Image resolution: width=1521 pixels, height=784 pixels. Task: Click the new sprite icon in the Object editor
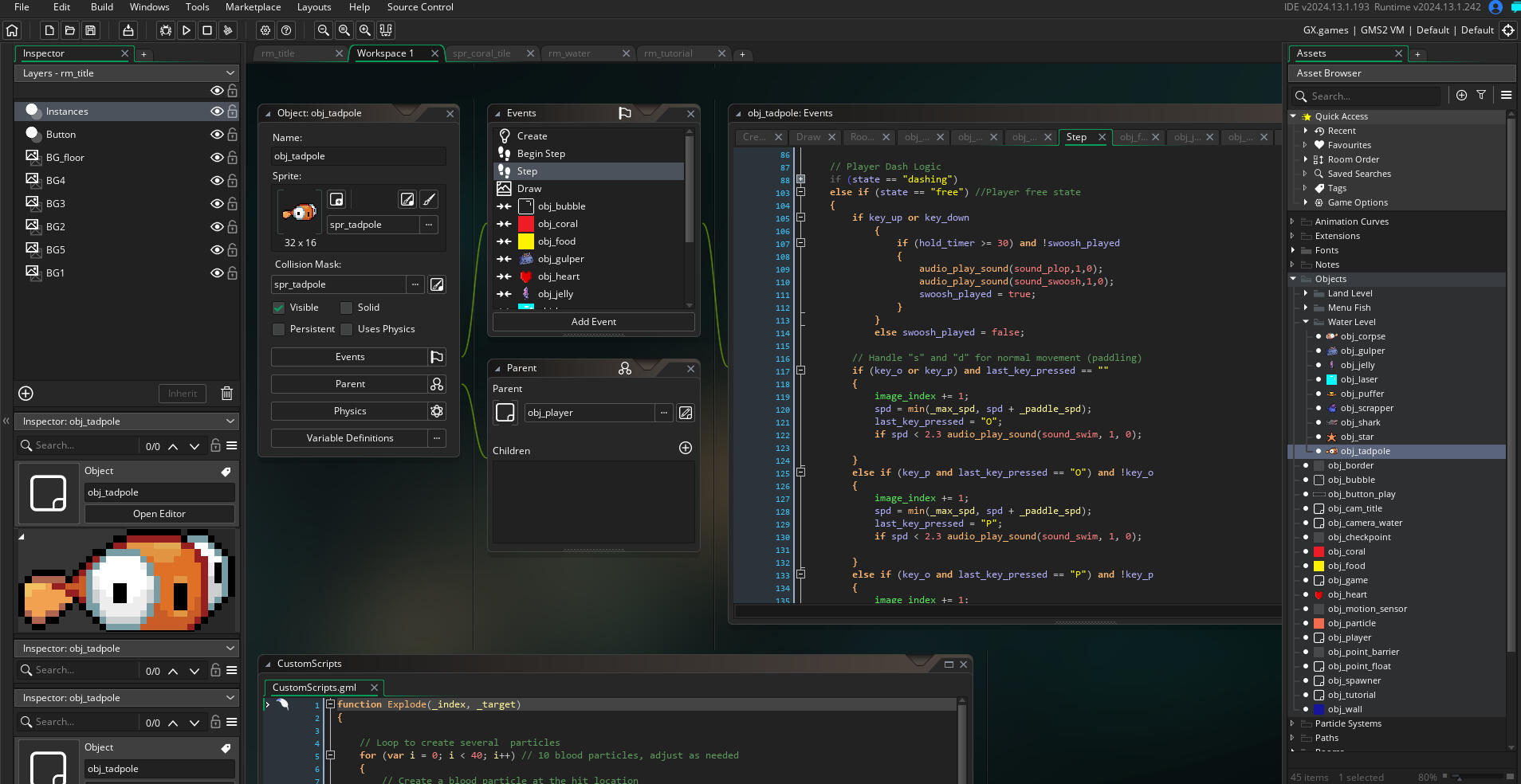click(336, 199)
